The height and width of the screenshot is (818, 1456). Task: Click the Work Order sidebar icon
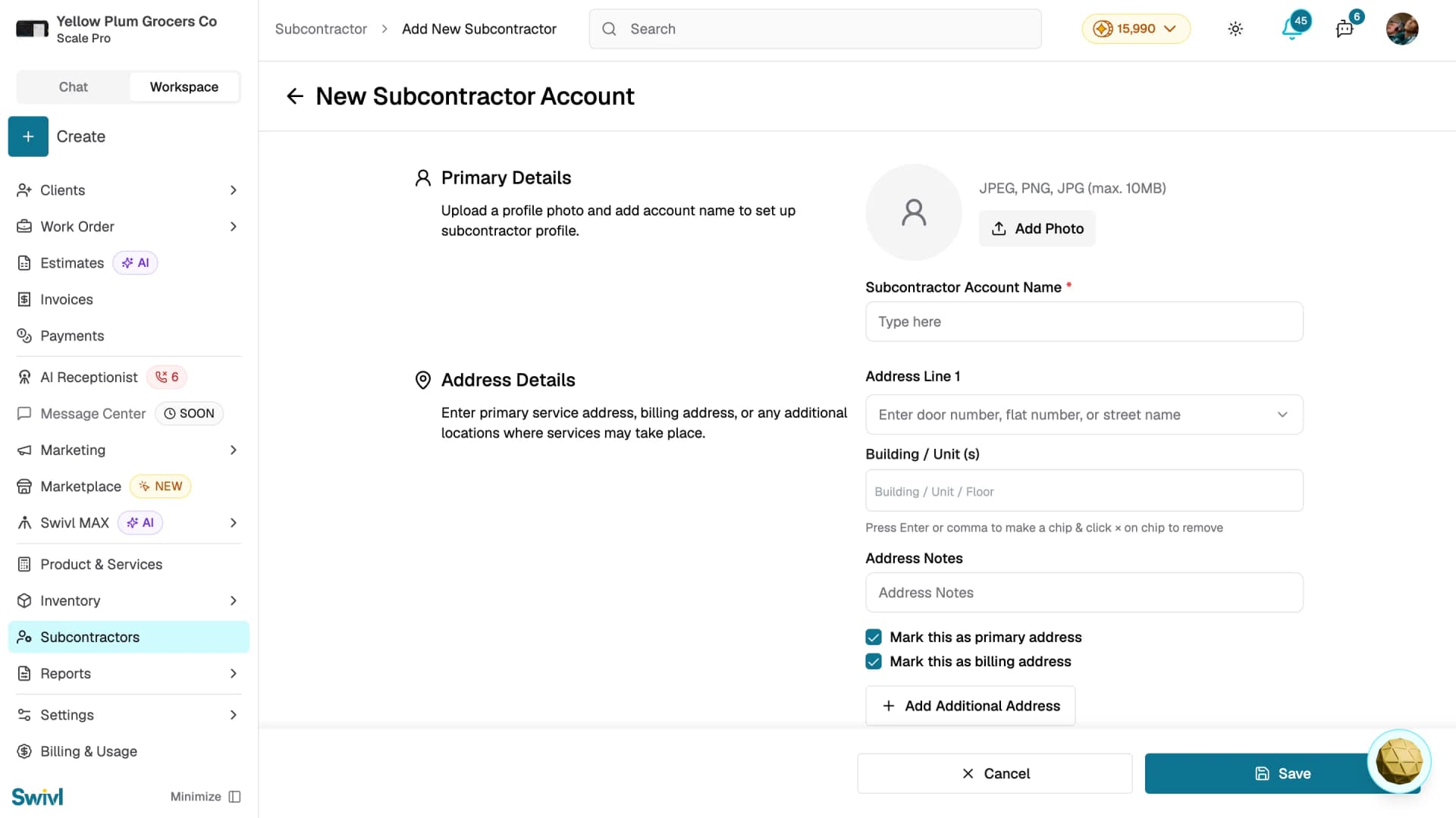24,227
